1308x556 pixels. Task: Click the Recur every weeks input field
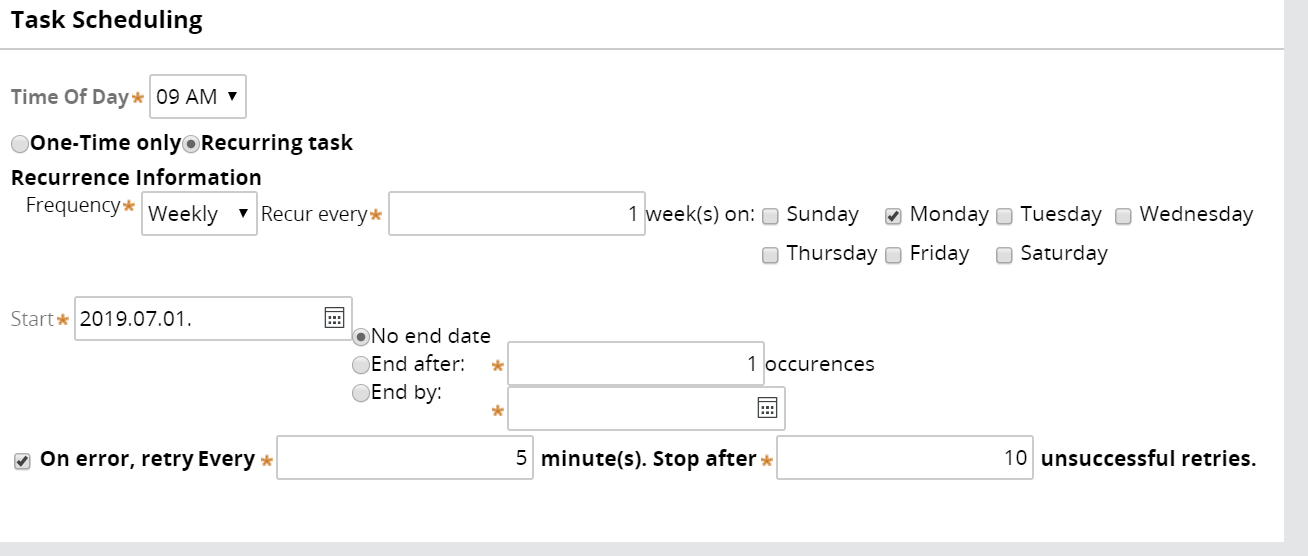517,214
